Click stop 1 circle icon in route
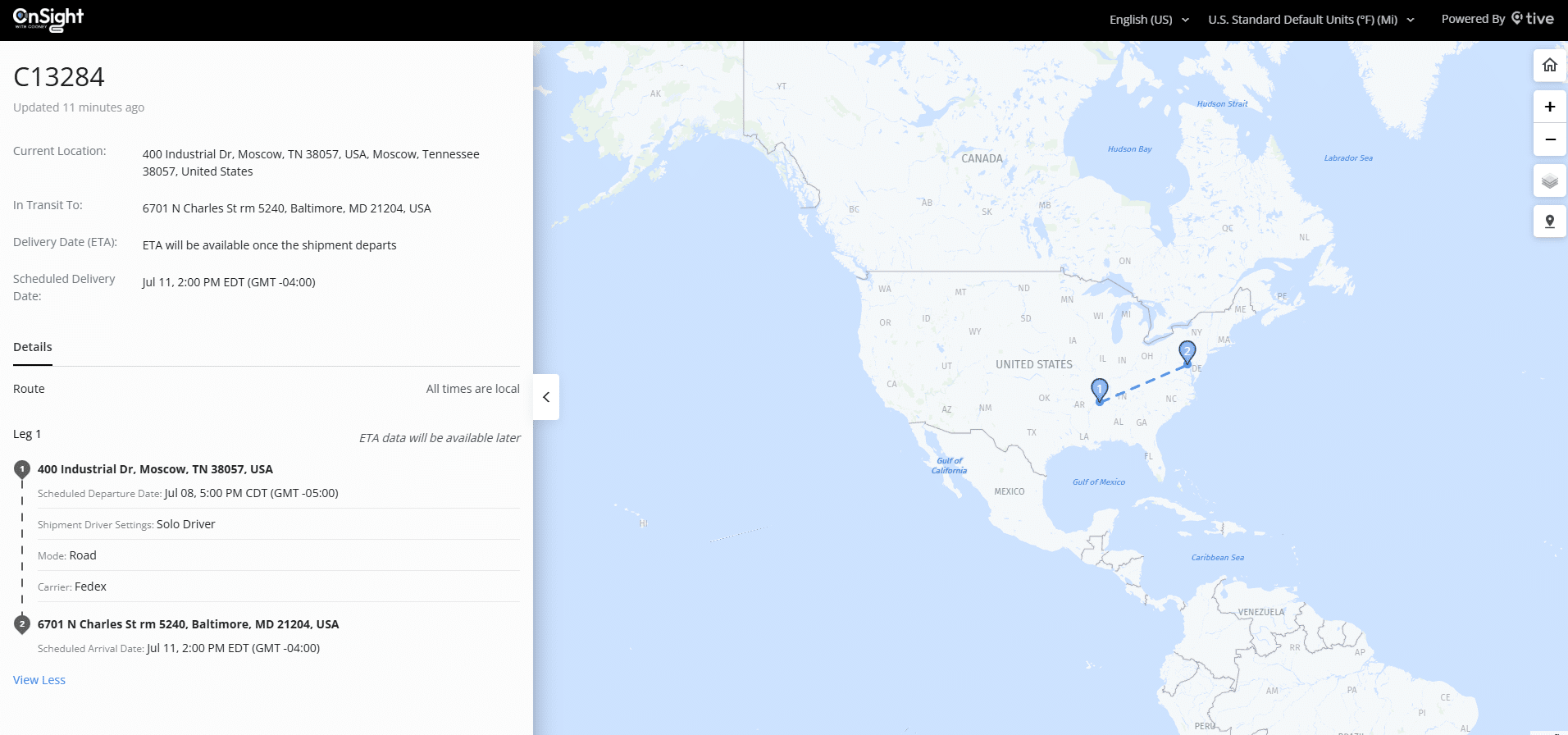The height and width of the screenshot is (735, 1568). pos(22,469)
